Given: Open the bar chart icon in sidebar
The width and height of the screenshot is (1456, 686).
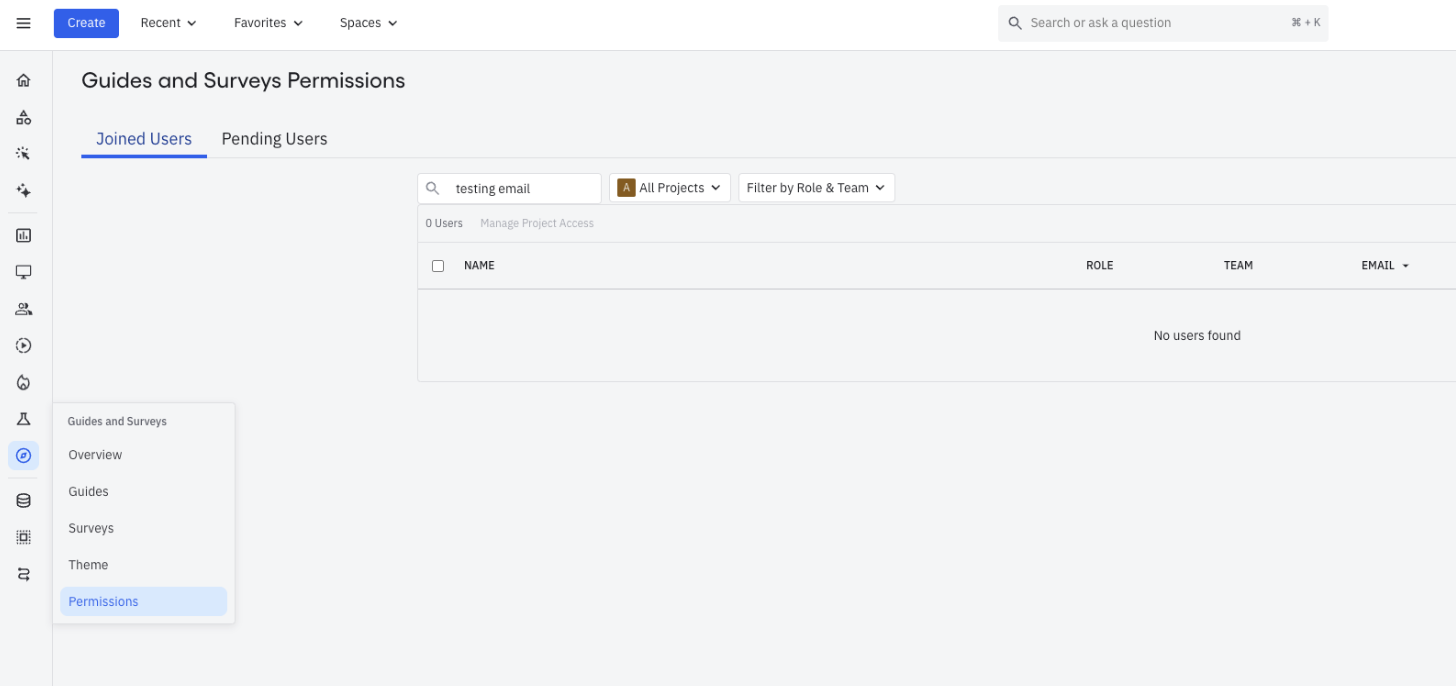Looking at the screenshot, I should [x=24, y=236].
